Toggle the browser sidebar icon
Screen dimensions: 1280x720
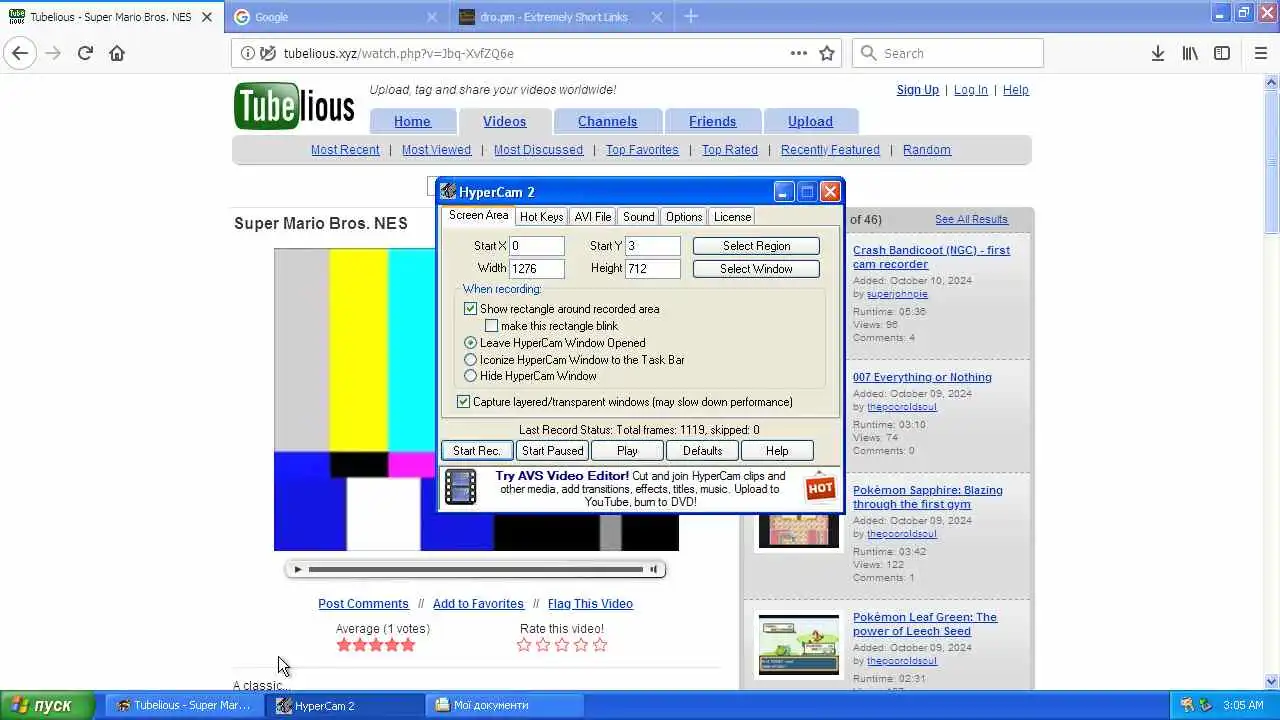pyautogui.click(x=1222, y=53)
